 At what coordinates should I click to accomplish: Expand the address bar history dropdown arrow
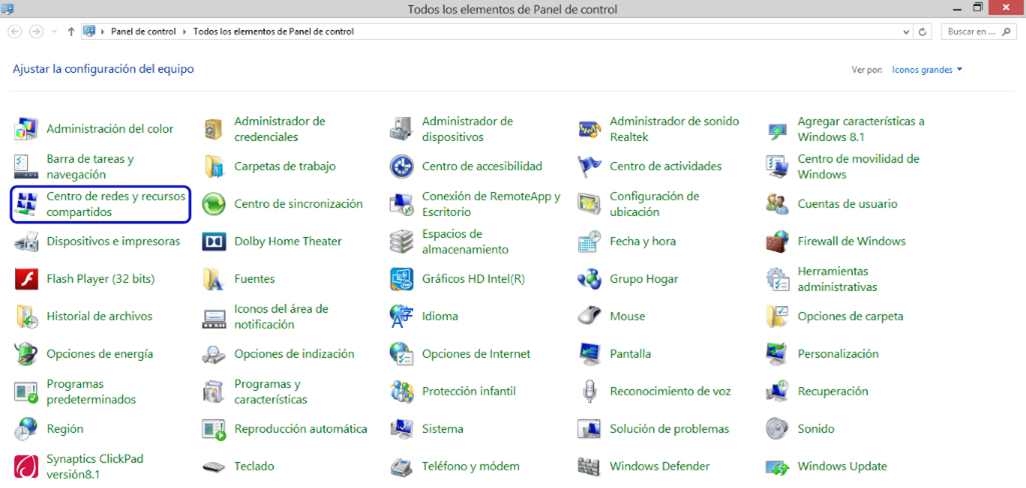(x=906, y=31)
